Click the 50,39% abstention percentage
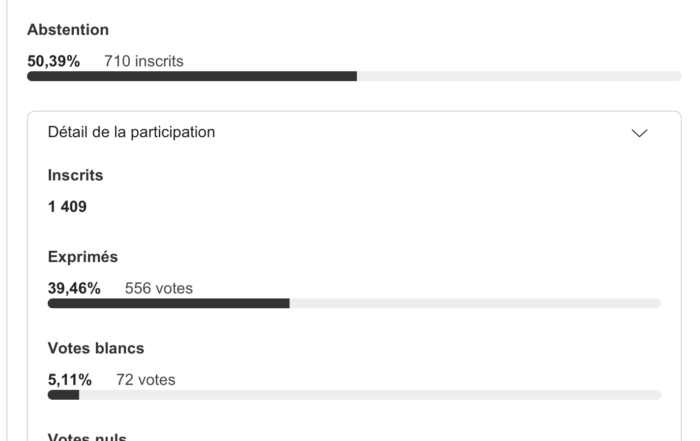 [x=53, y=61]
